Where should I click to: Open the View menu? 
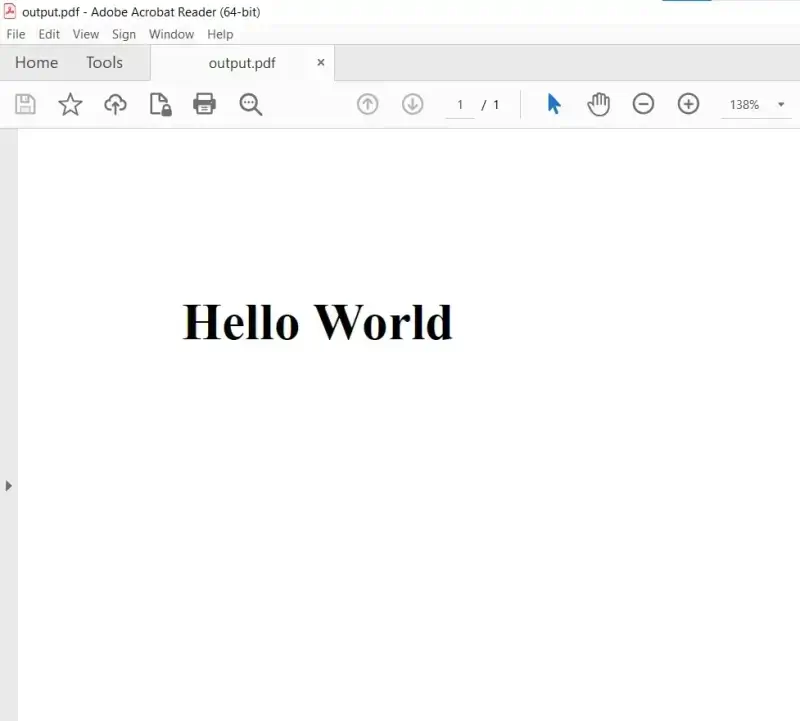point(86,34)
